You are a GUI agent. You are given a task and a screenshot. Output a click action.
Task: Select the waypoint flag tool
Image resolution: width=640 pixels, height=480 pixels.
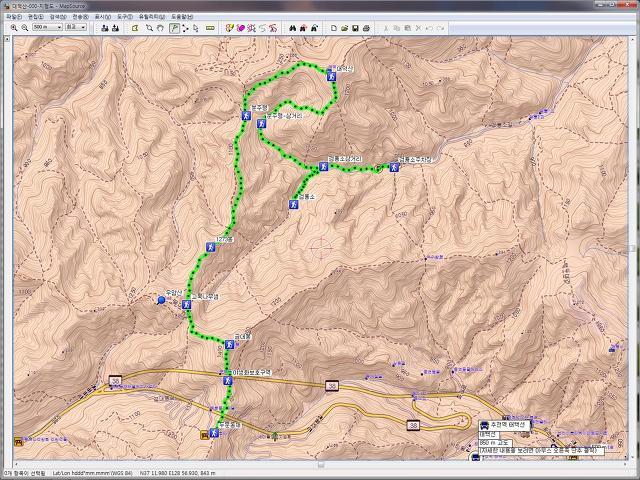click(174, 28)
